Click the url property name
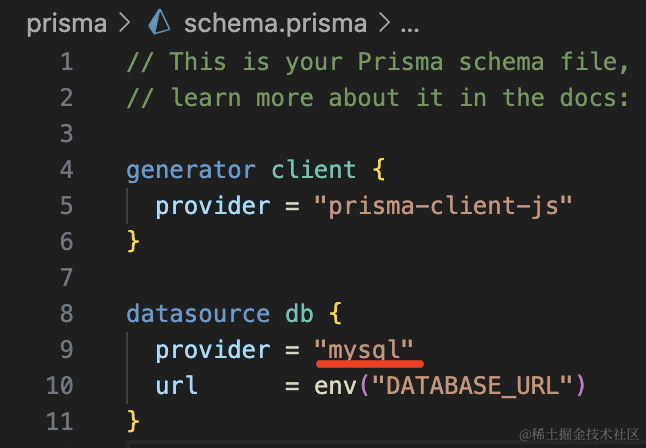646x448 pixels. [x=177, y=386]
